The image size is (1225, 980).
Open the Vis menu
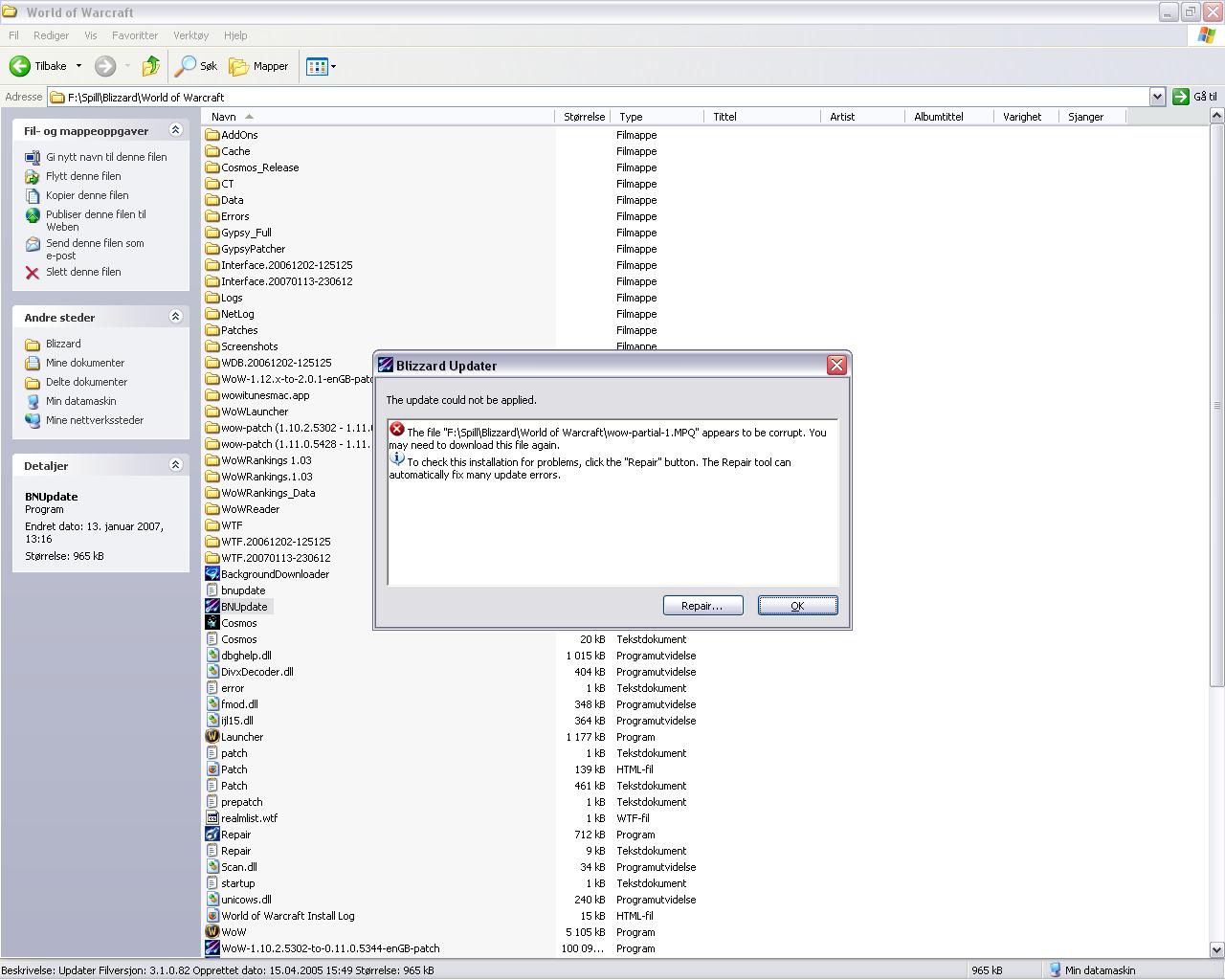pos(90,35)
